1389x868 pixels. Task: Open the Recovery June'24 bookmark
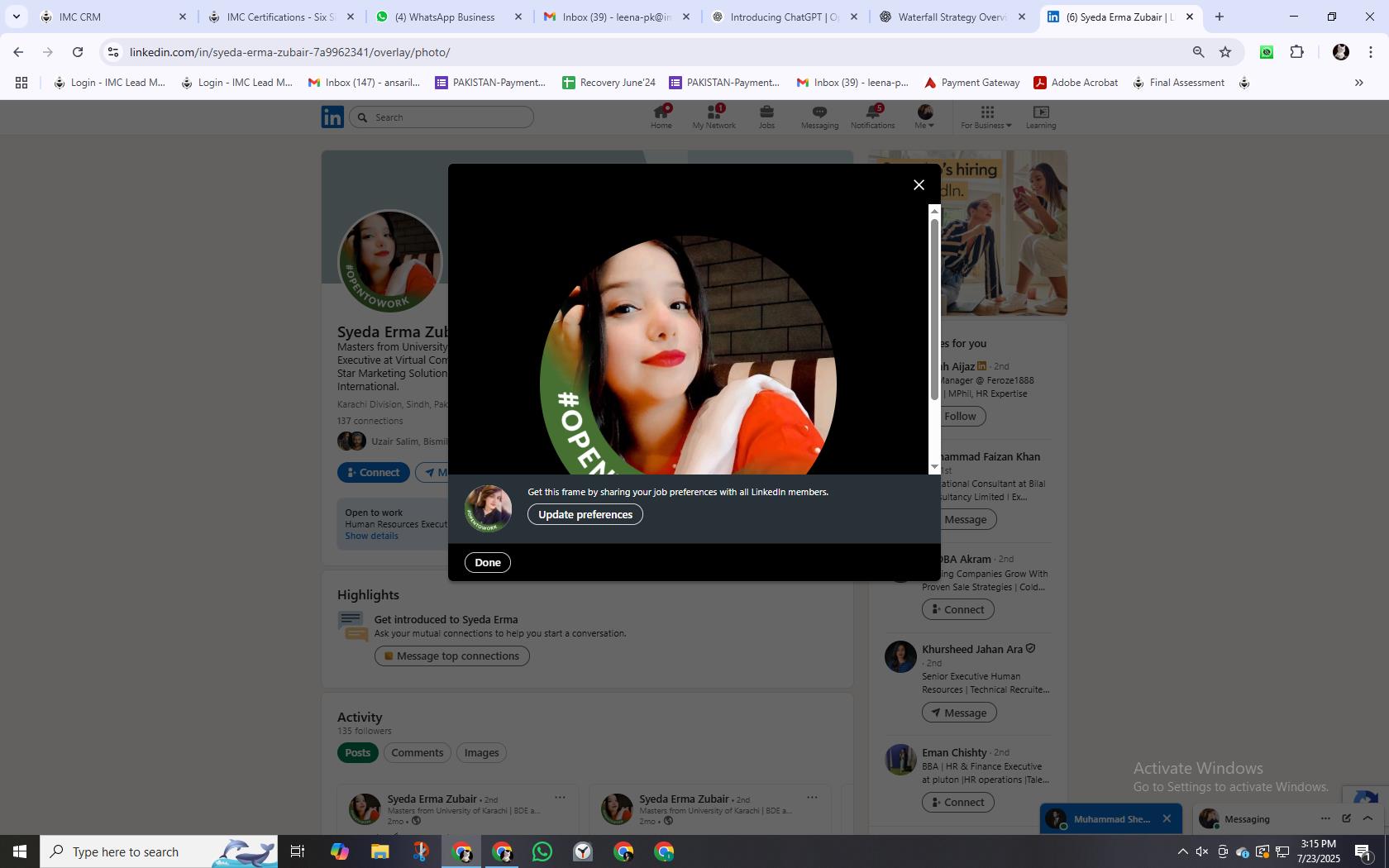tap(609, 83)
